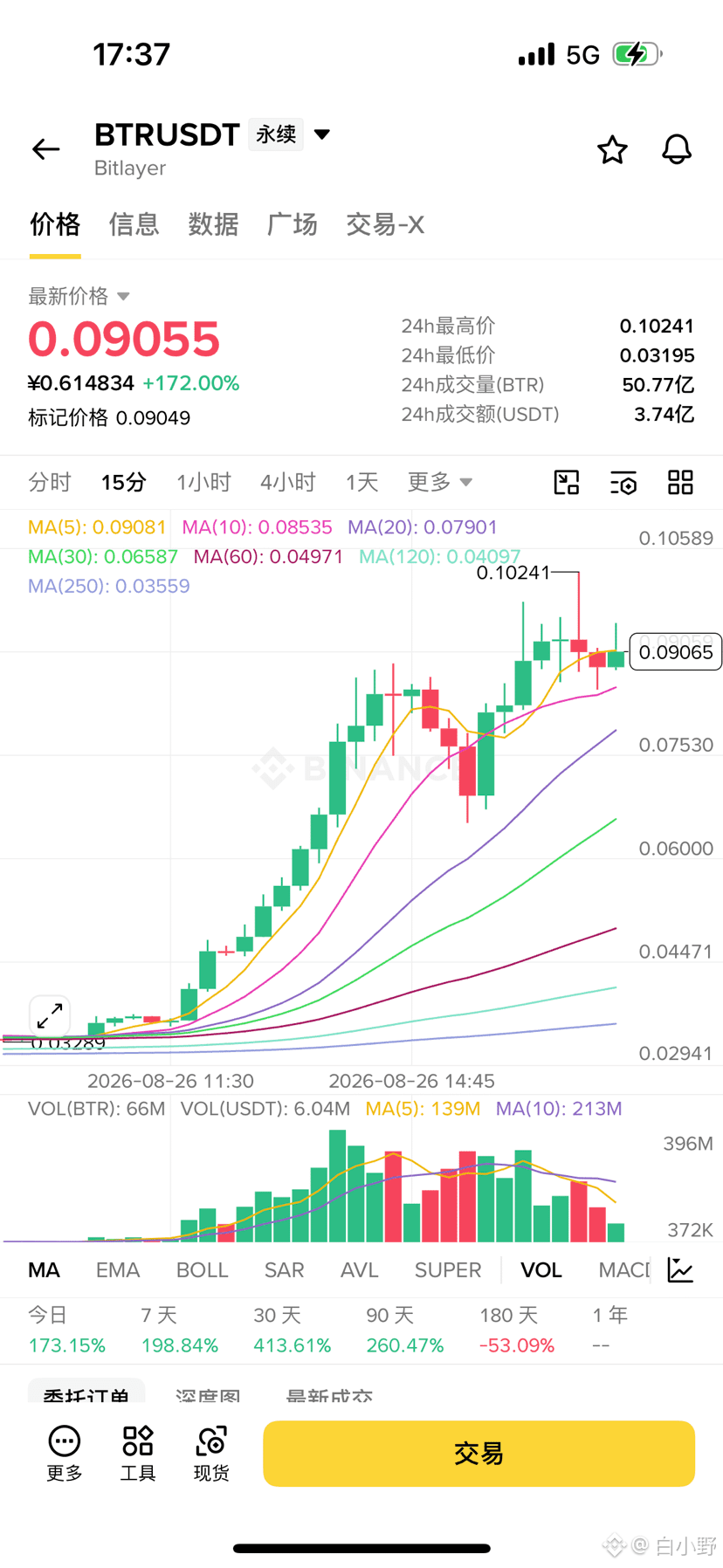Open the 更多 menu icon at bottom
This screenshot has width=723, height=1568.
click(x=65, y=1454)
